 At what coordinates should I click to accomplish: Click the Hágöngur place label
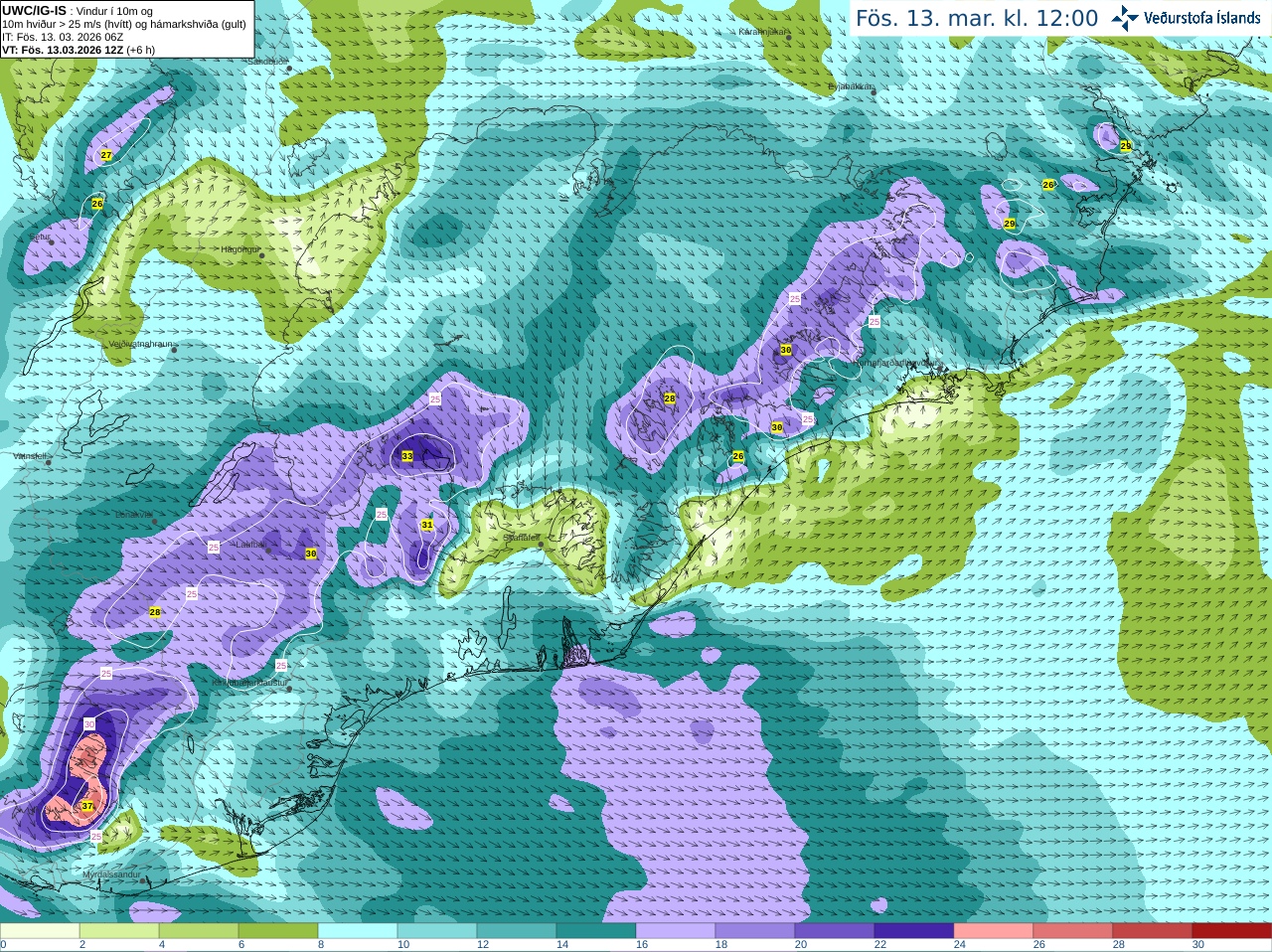[239, 249]
